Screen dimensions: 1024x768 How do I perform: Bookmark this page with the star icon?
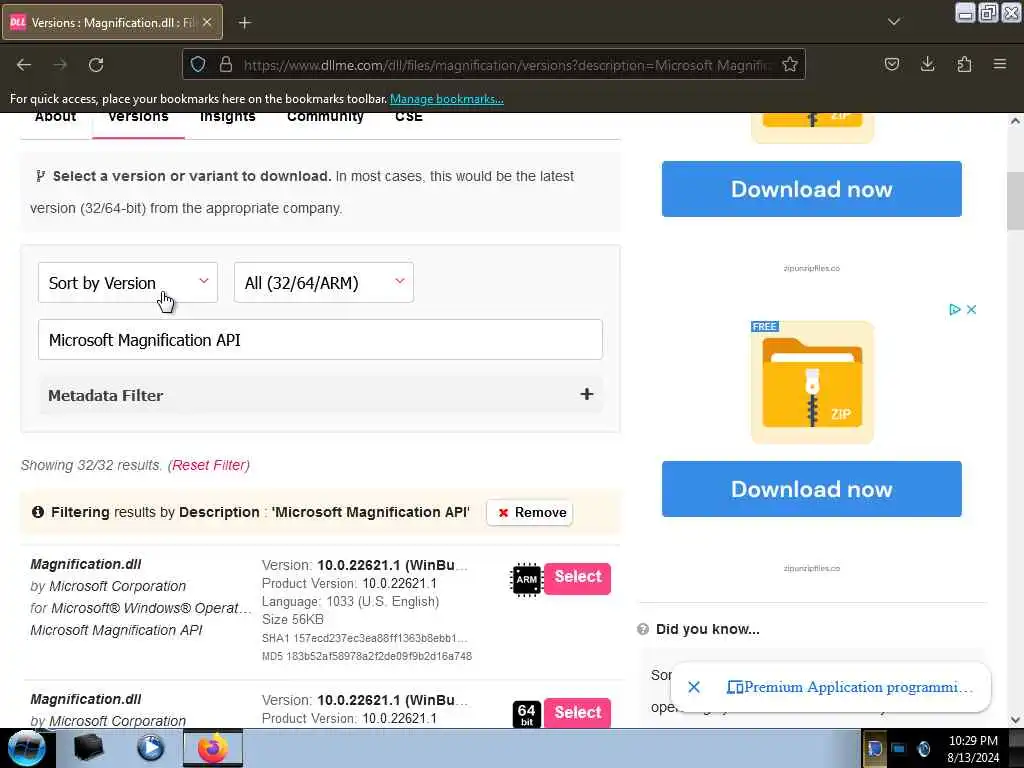point(790,65)
